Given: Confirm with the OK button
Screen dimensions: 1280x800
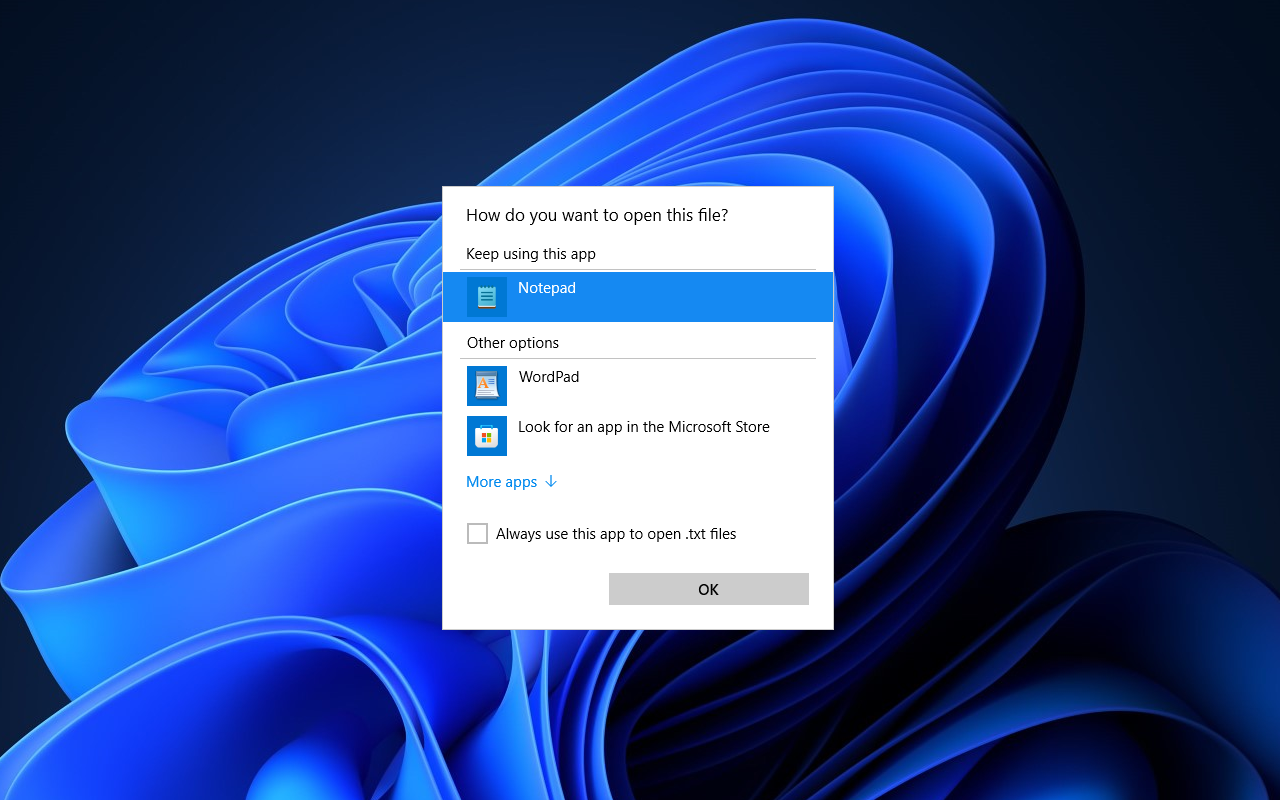Looking at the screenshot, I should pyautogui.click(x=709, y=589).
